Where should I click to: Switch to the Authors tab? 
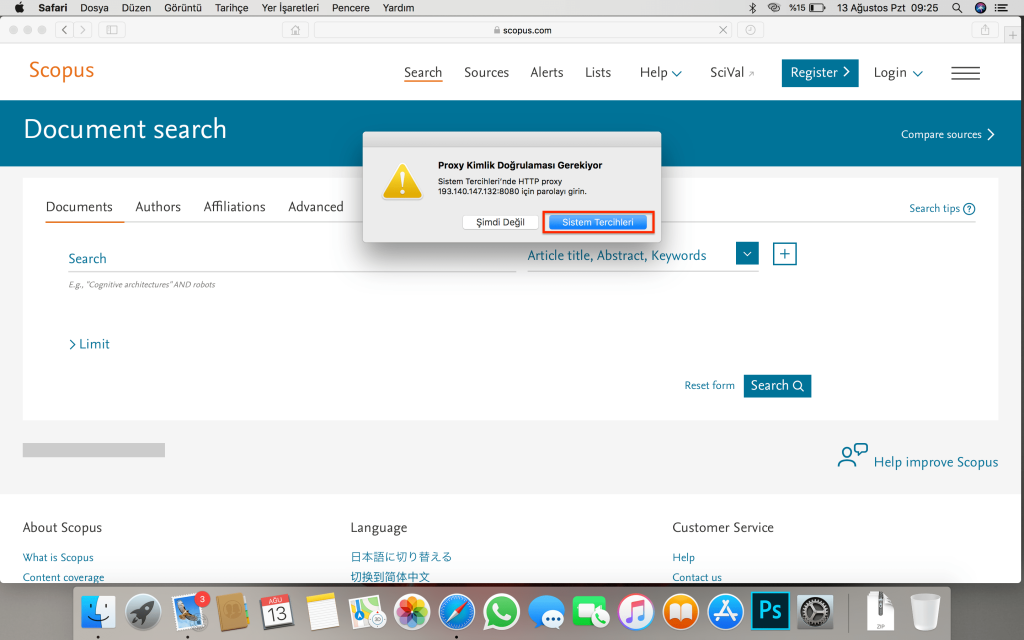158,207
